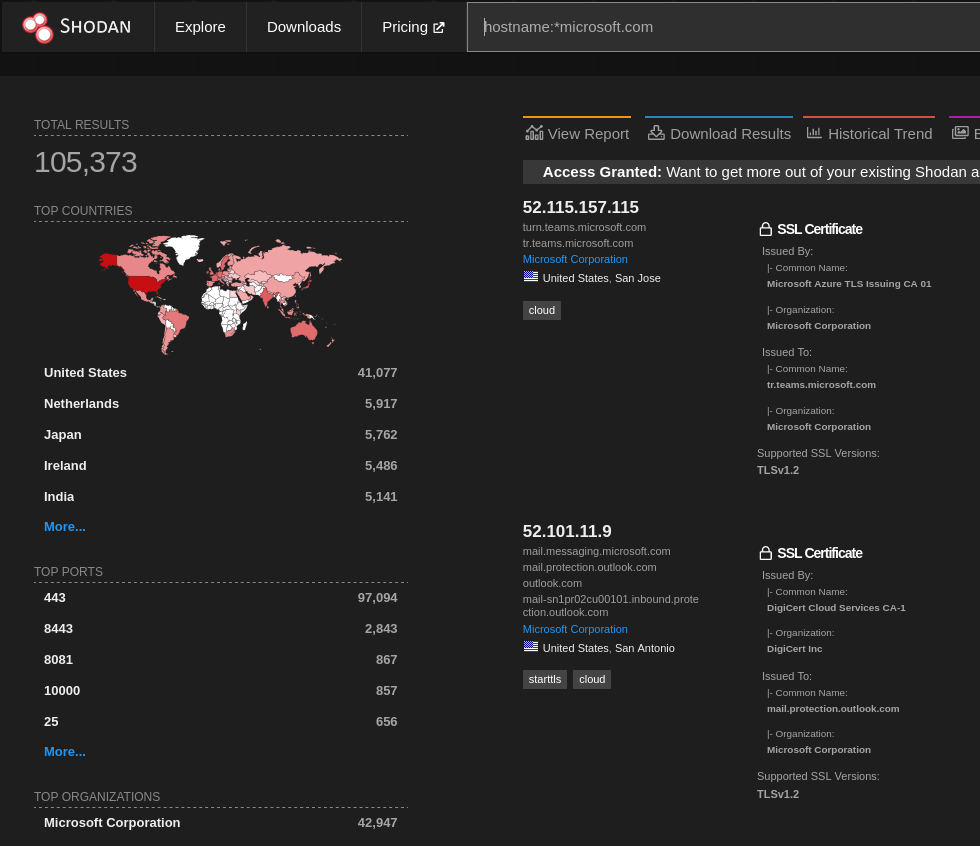Click the external link icon next to Pricing
980x846 pixels.
440,27
